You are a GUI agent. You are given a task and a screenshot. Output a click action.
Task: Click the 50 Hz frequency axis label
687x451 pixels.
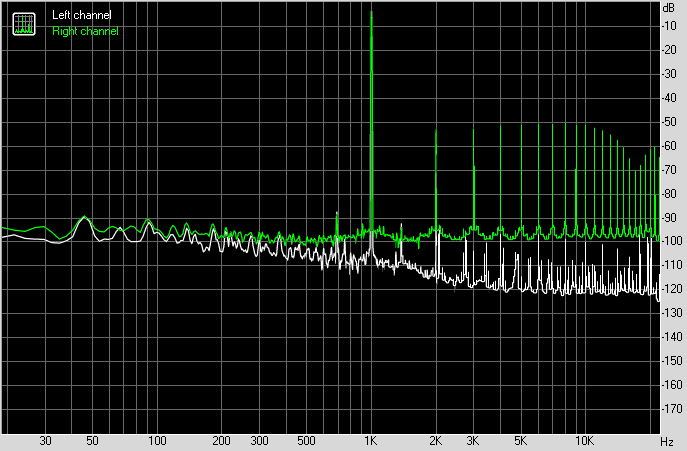coord(92,440)
